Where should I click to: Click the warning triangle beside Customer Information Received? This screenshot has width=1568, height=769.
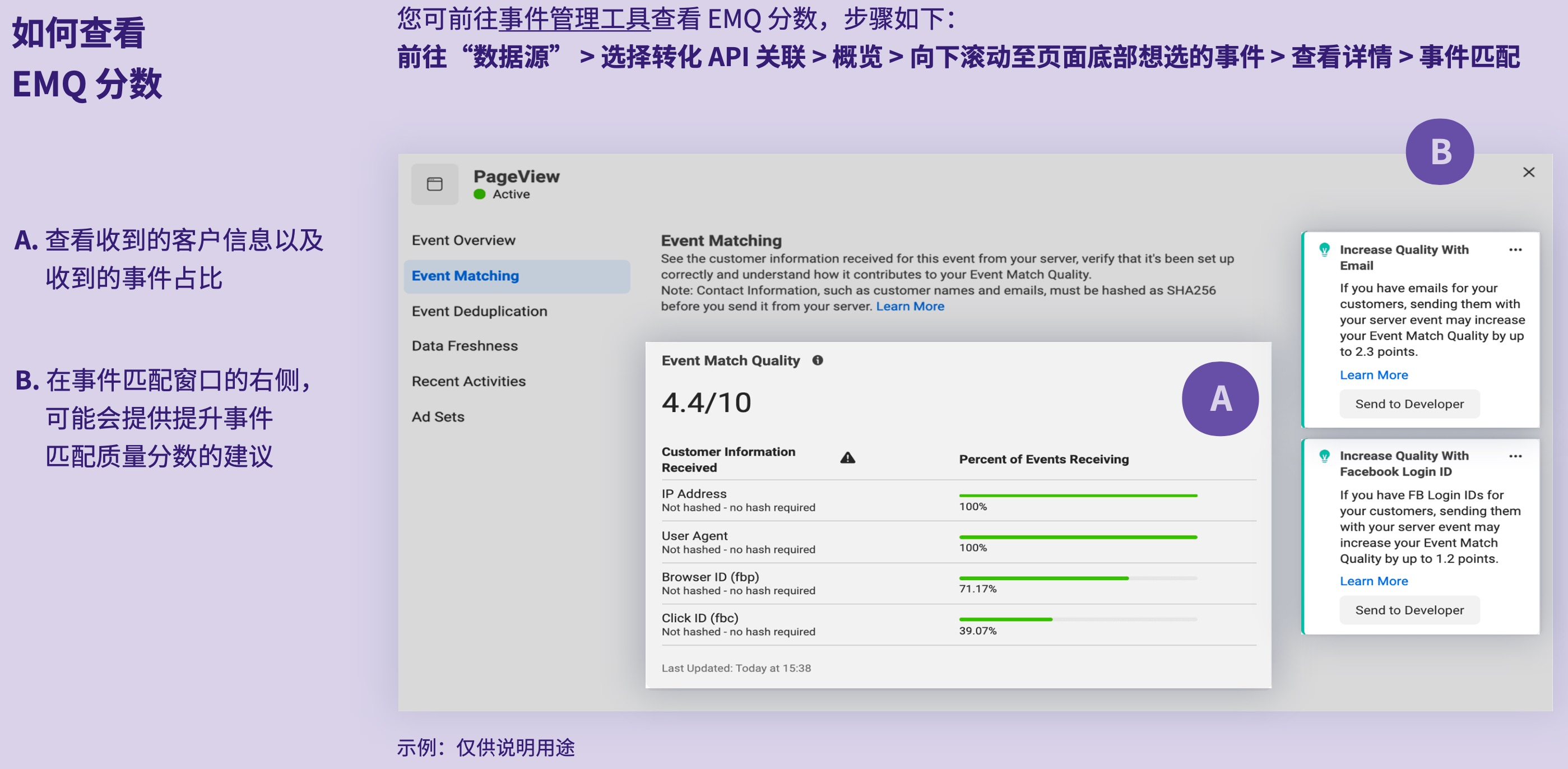[x=847, y=458]
